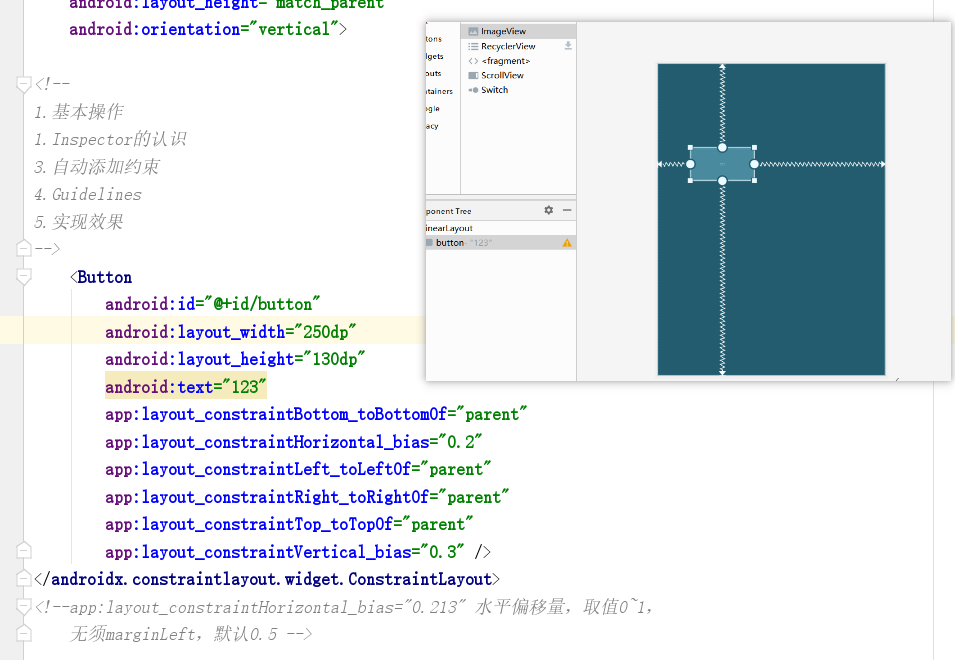Click the button's bottom-right resize handle
The width and height of the screenshot is (955, 660).
[755, 181]
